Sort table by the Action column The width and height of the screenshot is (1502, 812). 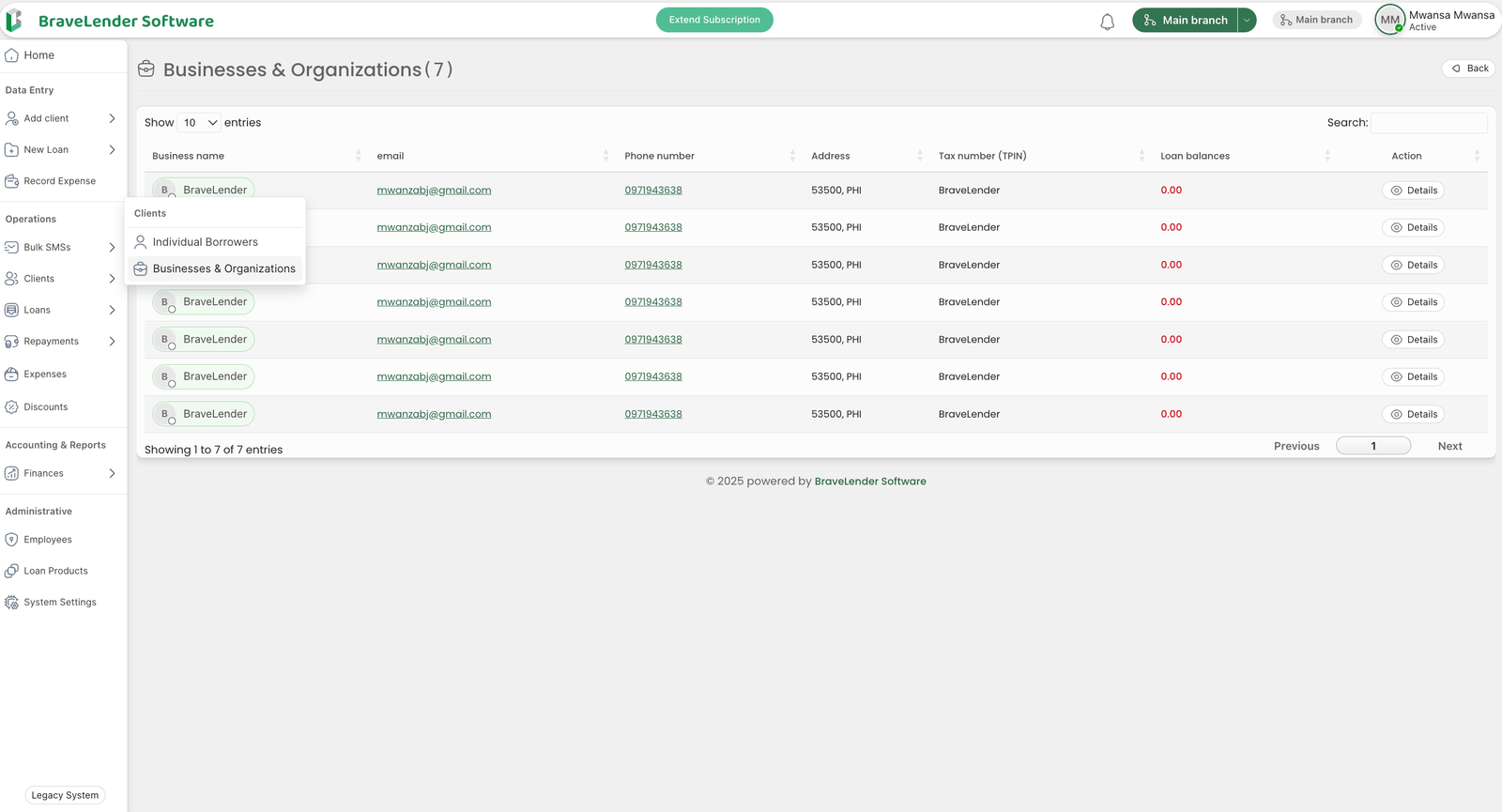1477,156
